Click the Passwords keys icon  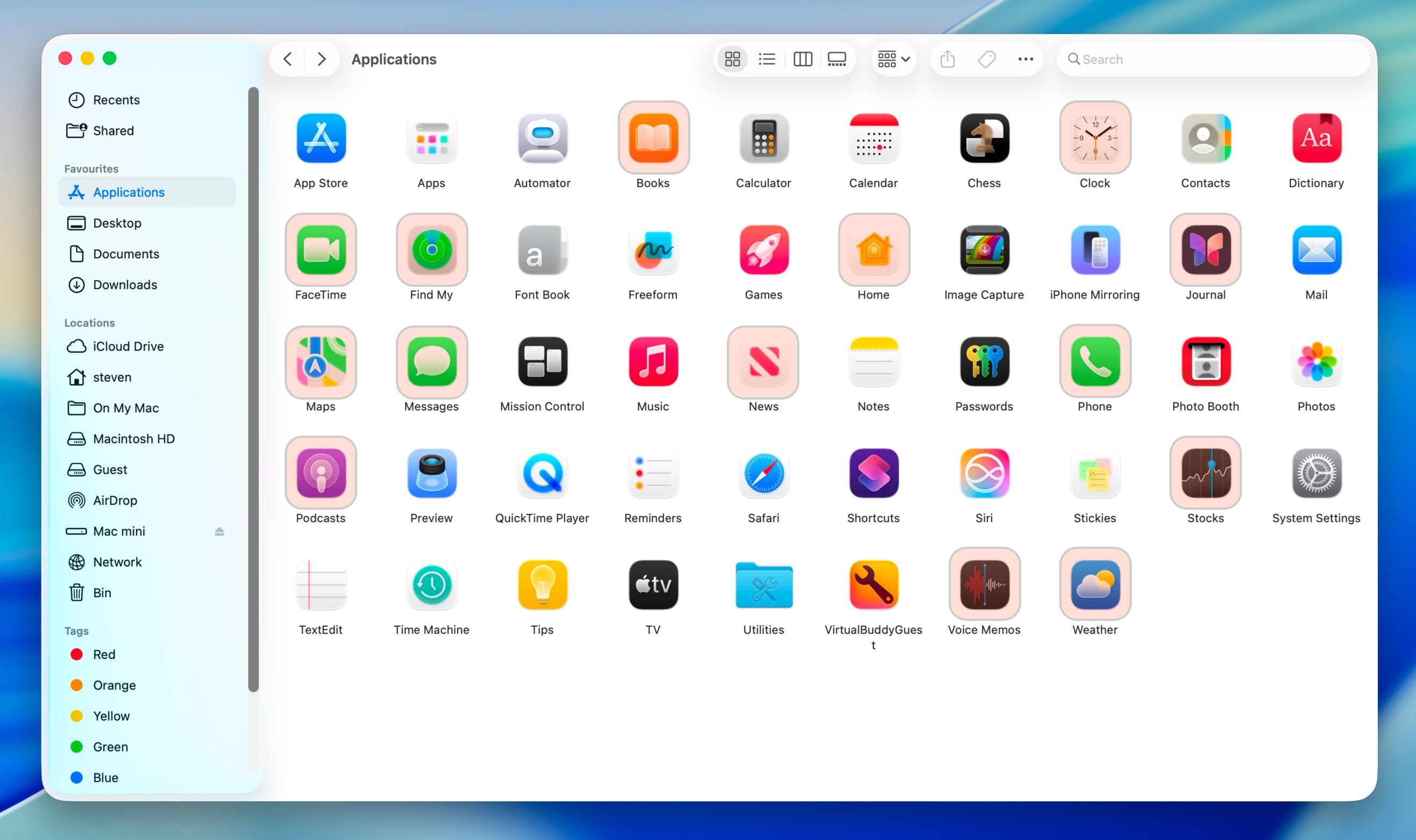click(x=984, y=361)
